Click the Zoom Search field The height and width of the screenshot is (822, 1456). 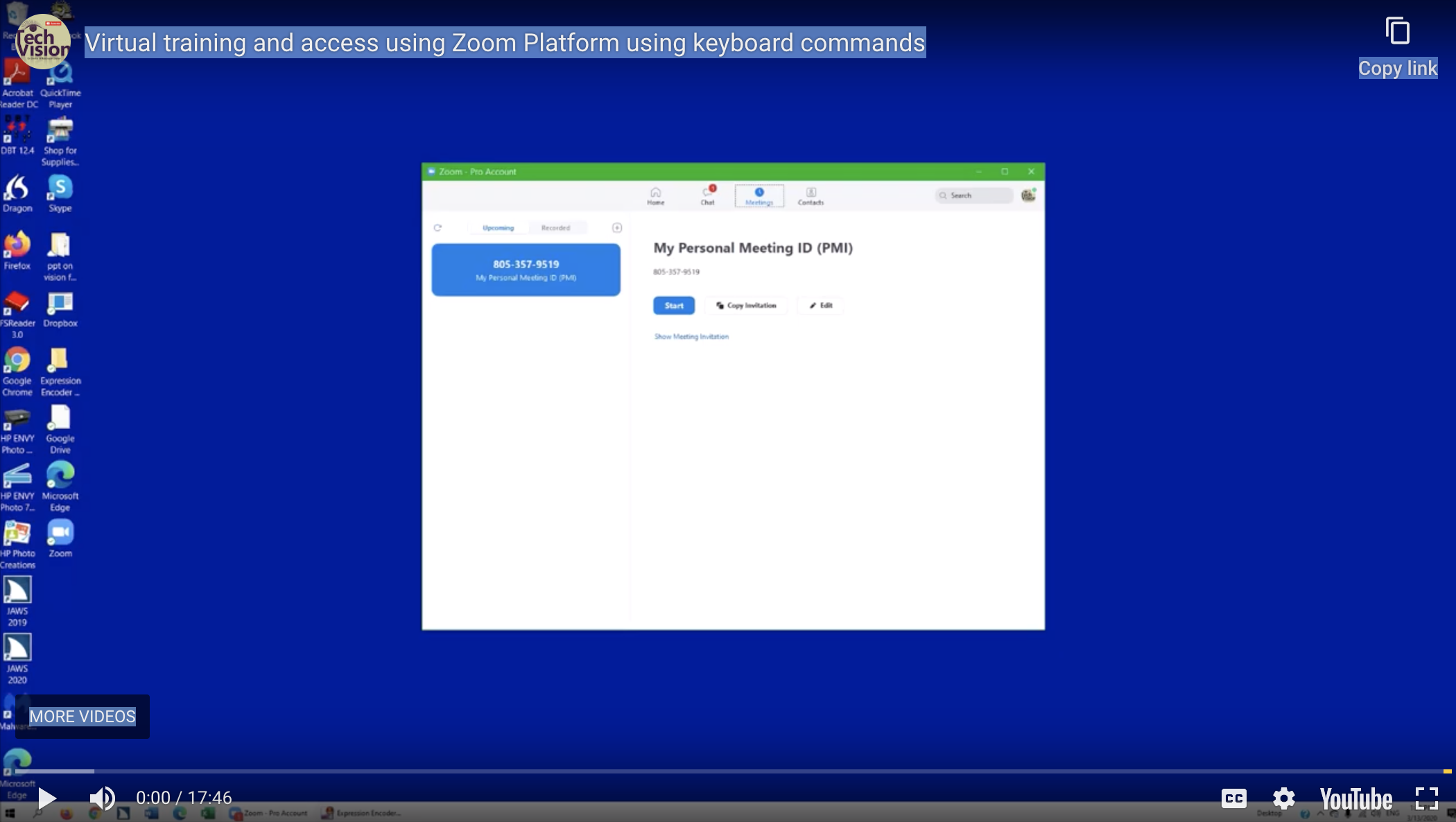click(x=973, y=195)
